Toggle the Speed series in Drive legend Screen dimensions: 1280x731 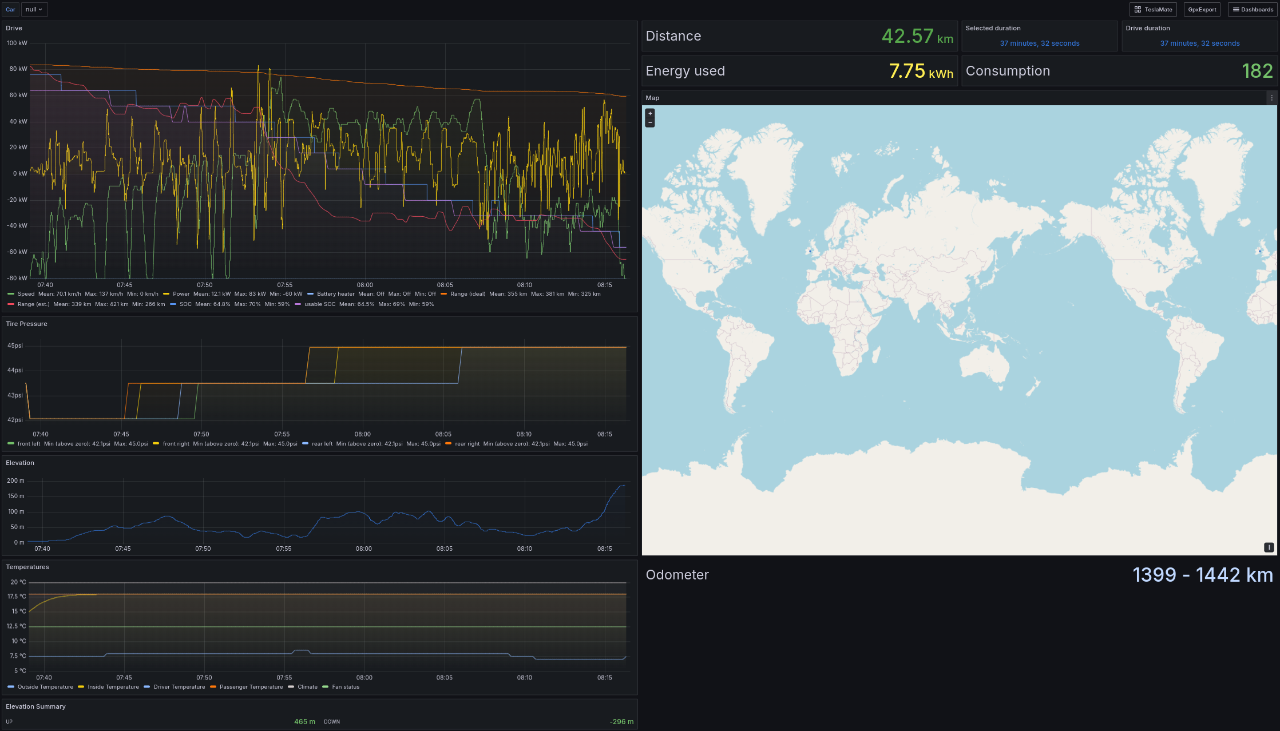[x=26, y=294]
